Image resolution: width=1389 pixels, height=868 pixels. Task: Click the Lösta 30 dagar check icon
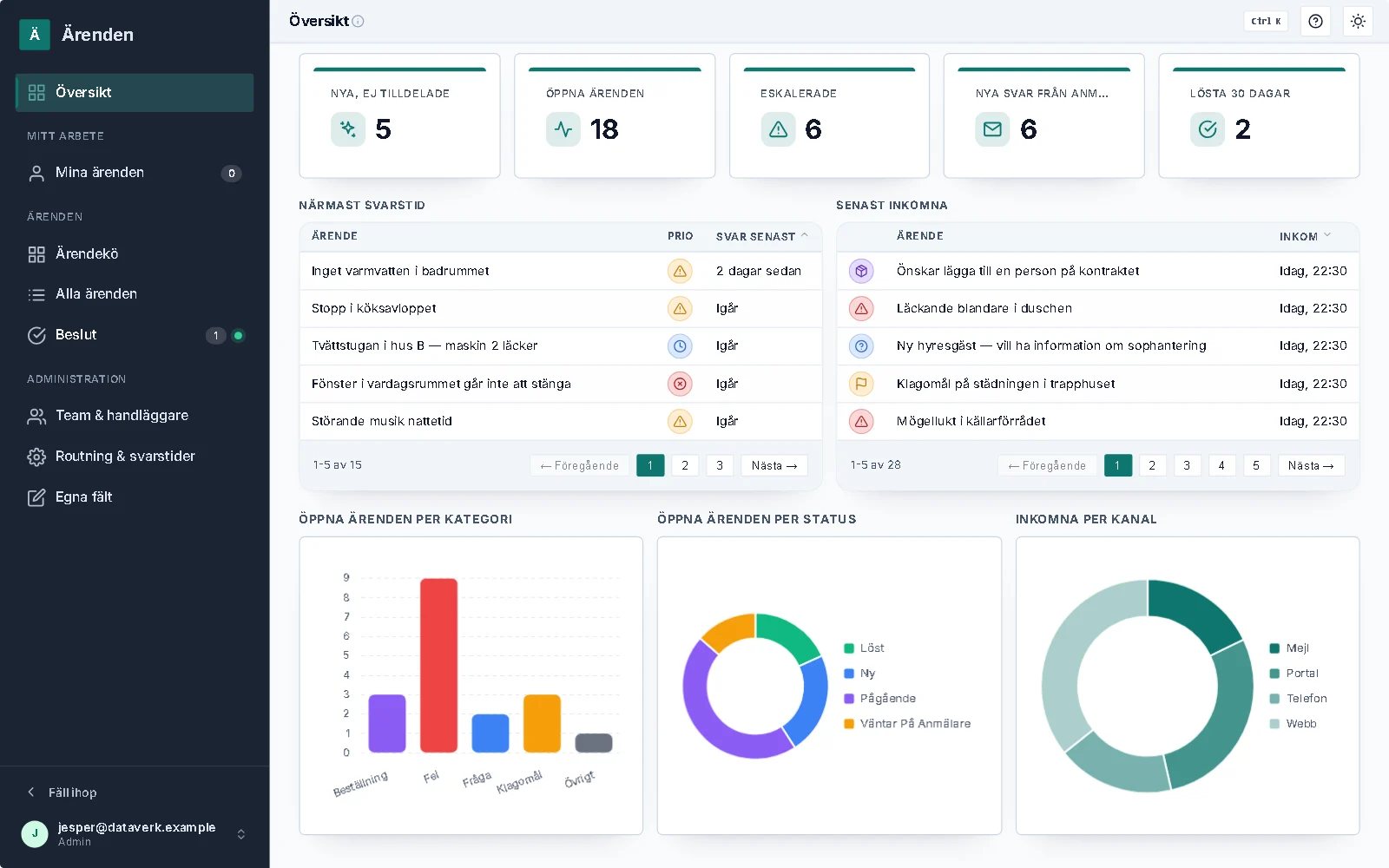(1208, 129)
